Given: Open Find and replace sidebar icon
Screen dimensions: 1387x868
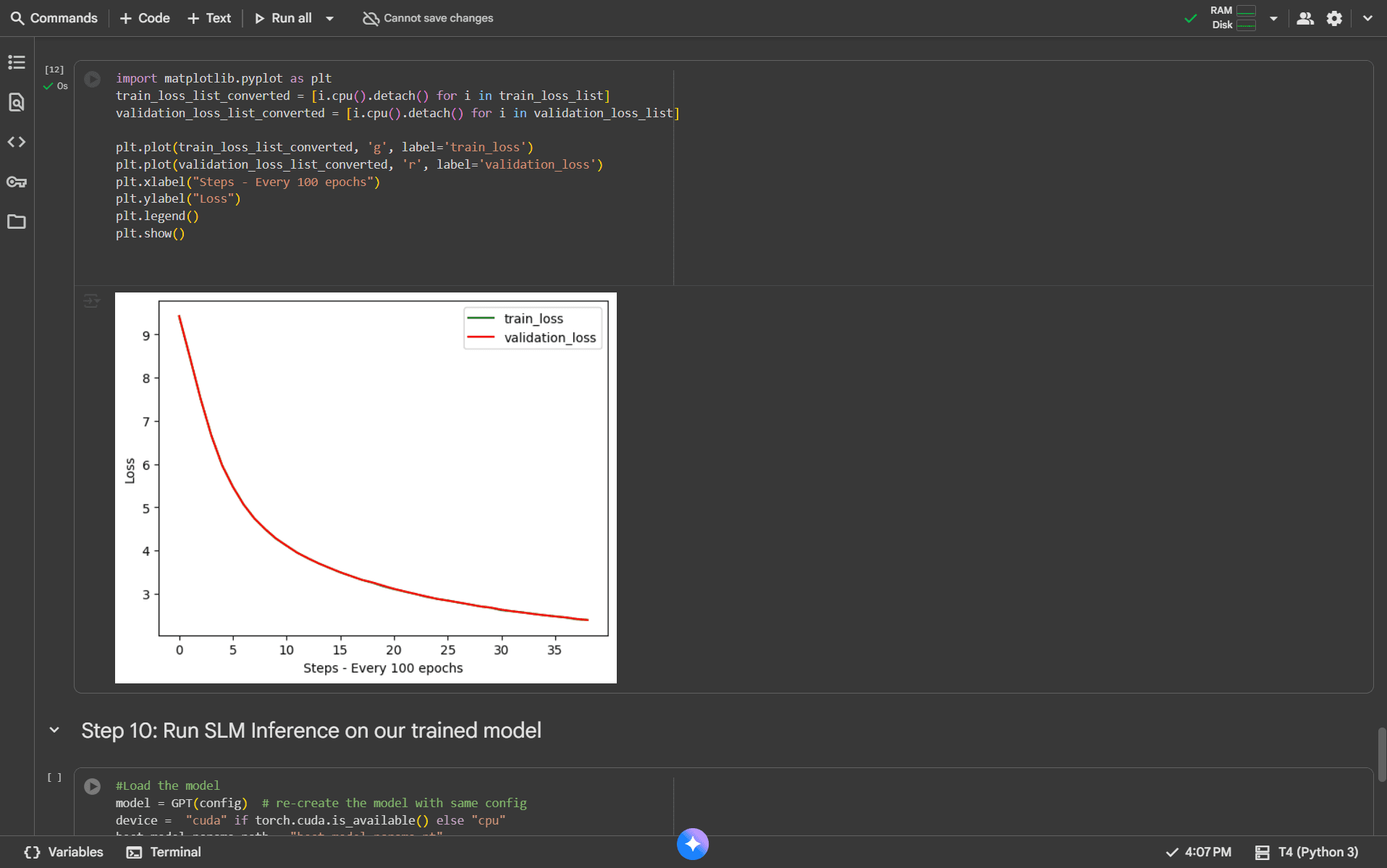Looking at the screenshot, I should (x=17, y=102).
